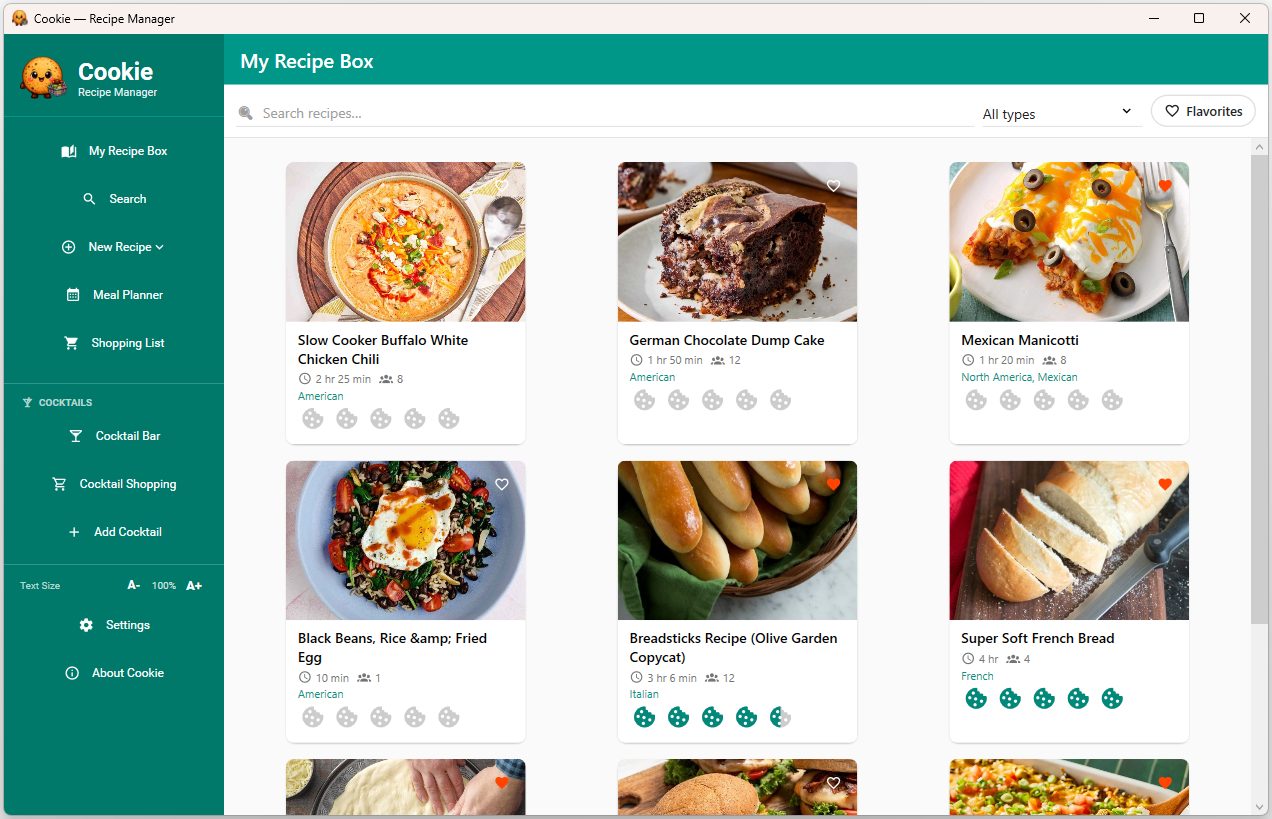Click the New Recipe plus-circle icon
This screenshot has height=819, width=1272.
(x=69, y=247)
